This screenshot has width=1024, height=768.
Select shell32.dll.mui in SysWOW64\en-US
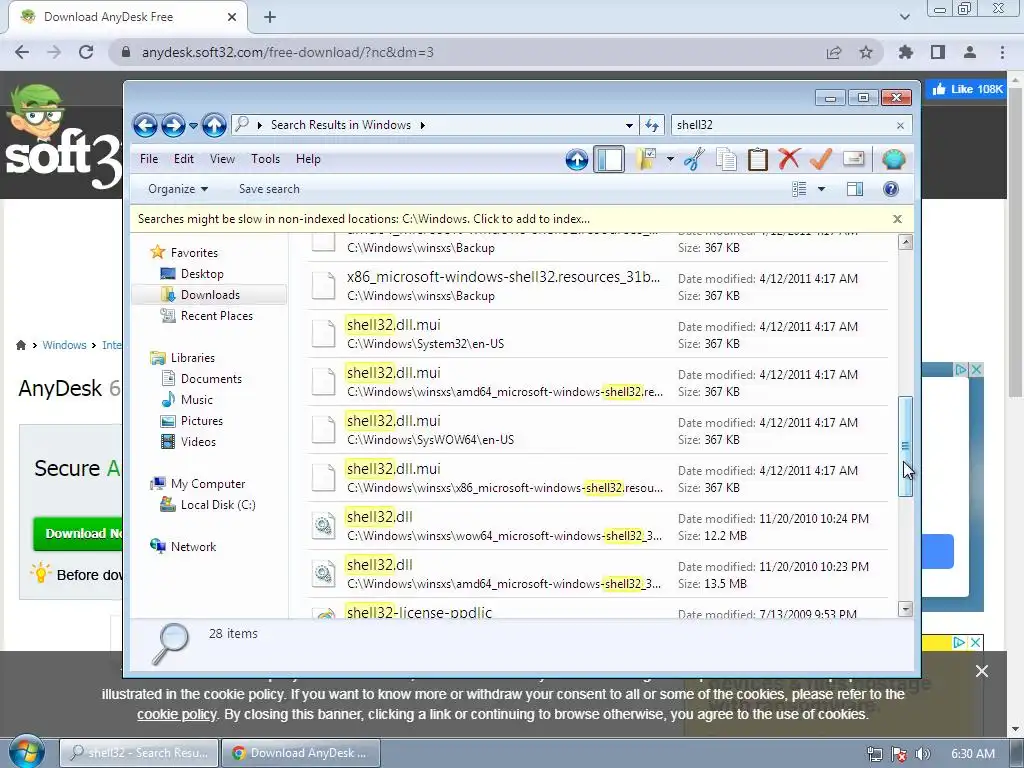click(598, 430)
